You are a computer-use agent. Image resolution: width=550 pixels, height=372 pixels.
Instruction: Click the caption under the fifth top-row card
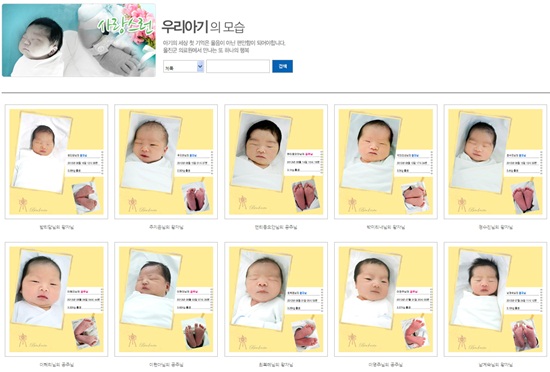tap(495, 227)
